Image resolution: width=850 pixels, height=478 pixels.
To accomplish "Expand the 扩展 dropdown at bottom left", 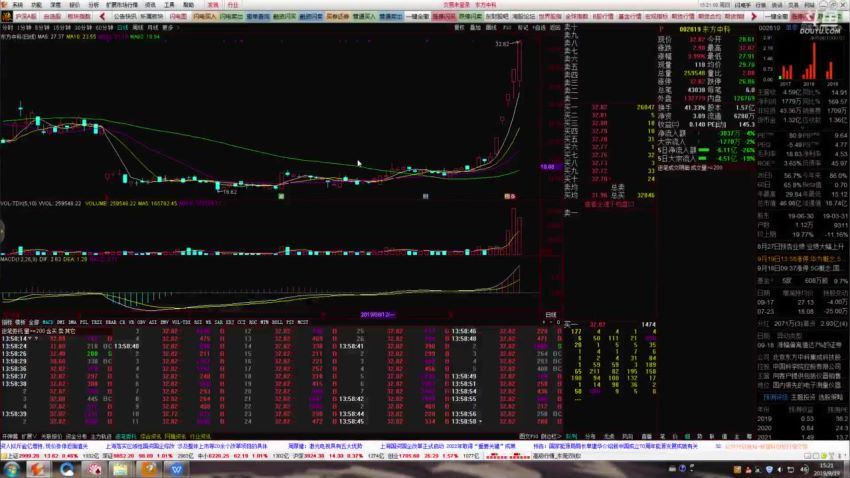I will 29,436.
